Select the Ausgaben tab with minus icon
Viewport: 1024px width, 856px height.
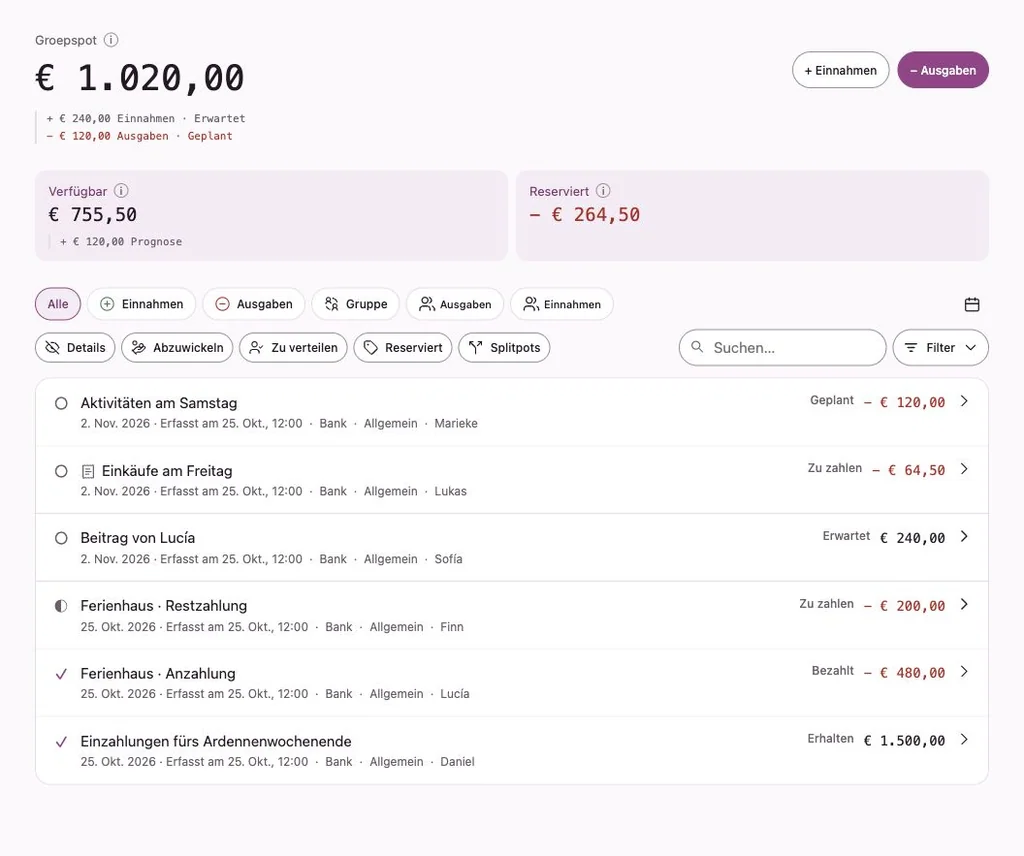click(254, 304)
